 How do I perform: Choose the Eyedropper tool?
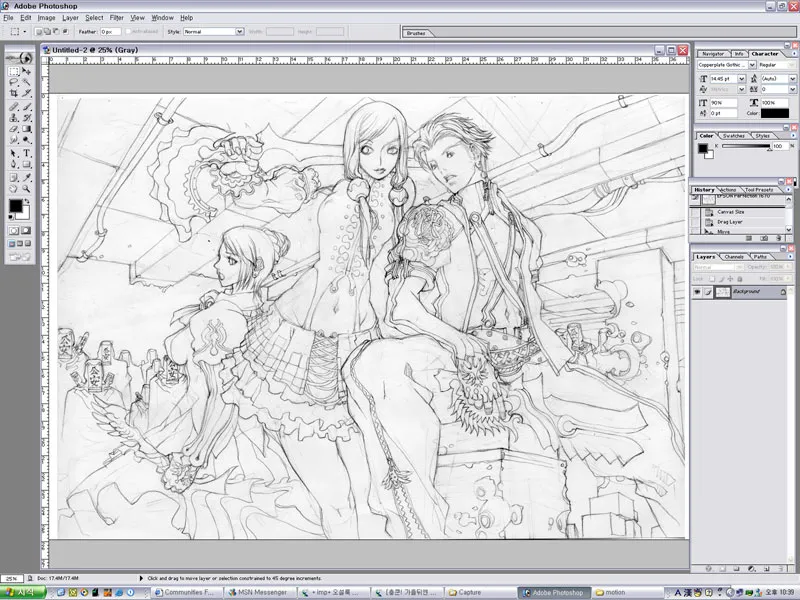click(x=27, y=176)
